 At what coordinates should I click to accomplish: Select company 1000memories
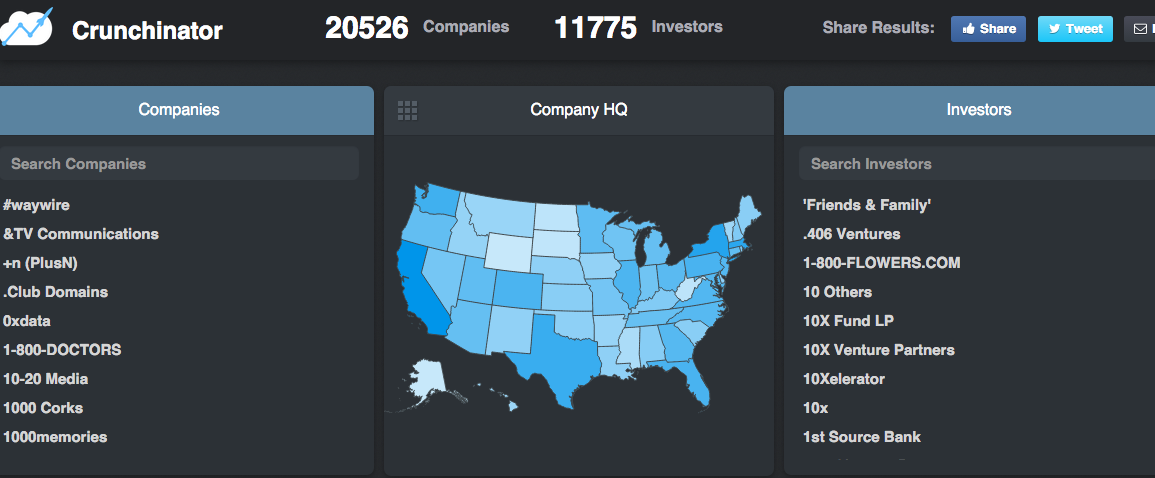(x=55, y=437)
